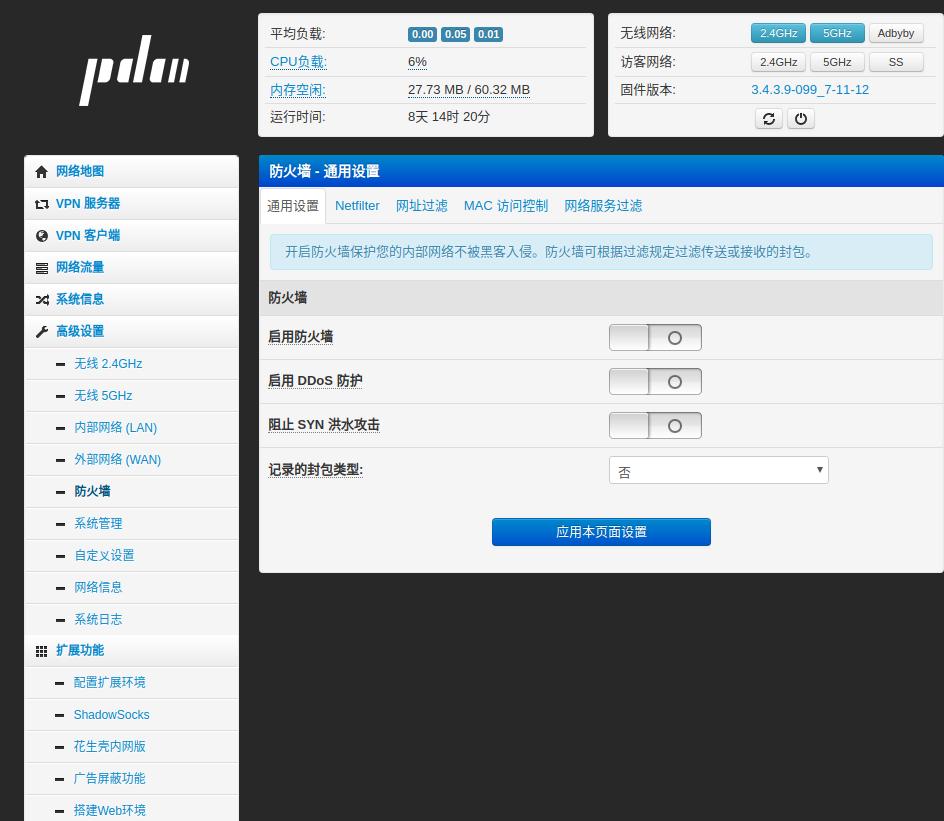Click the 记录的封包类型 label text
The image size is (944, 821).
(315, 470)
